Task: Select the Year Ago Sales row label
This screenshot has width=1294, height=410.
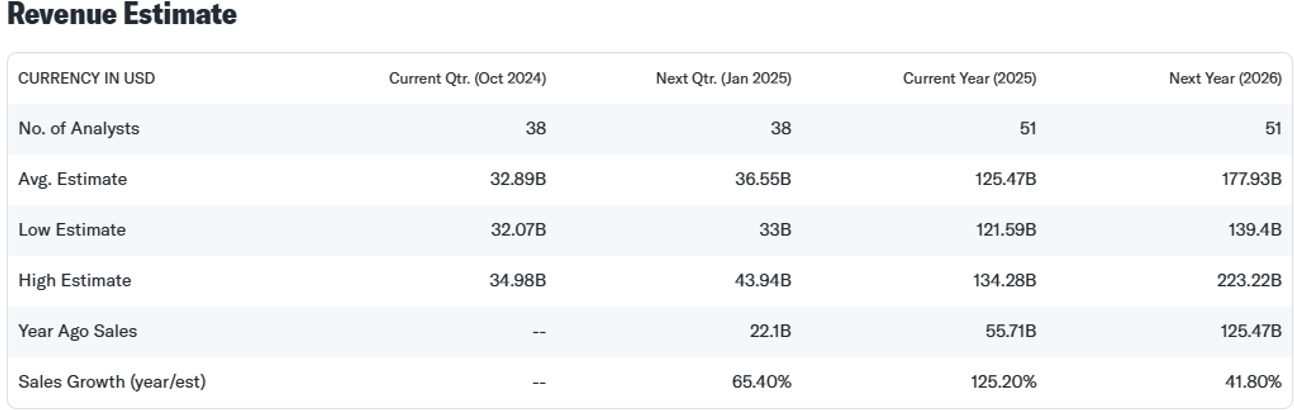Action: (x=77, y=331)
